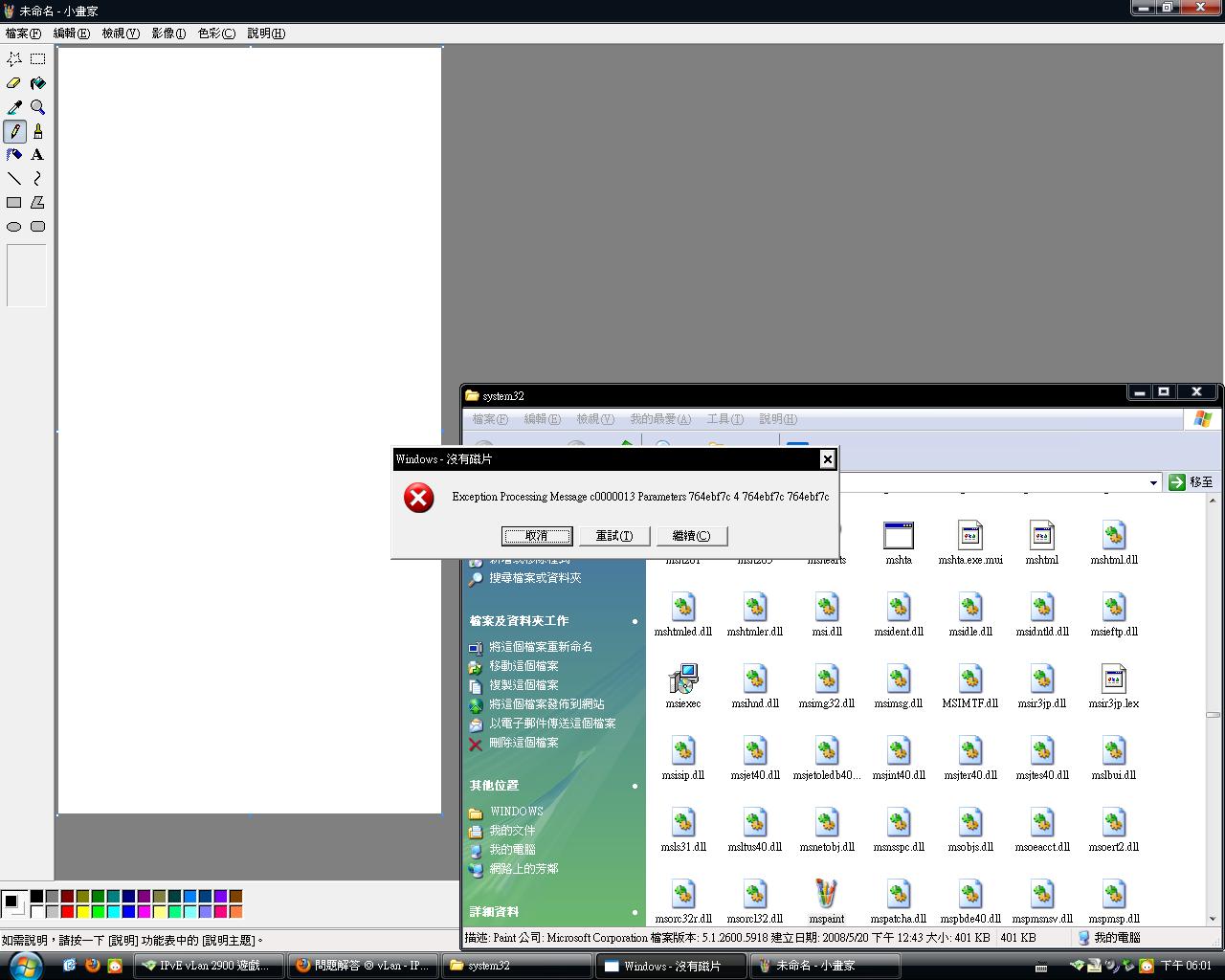The image size is (1225, 980).
Task: Click the 刪除這個檔案 link in sidebar
Action: pyautogui.click(x=523, y=743)
